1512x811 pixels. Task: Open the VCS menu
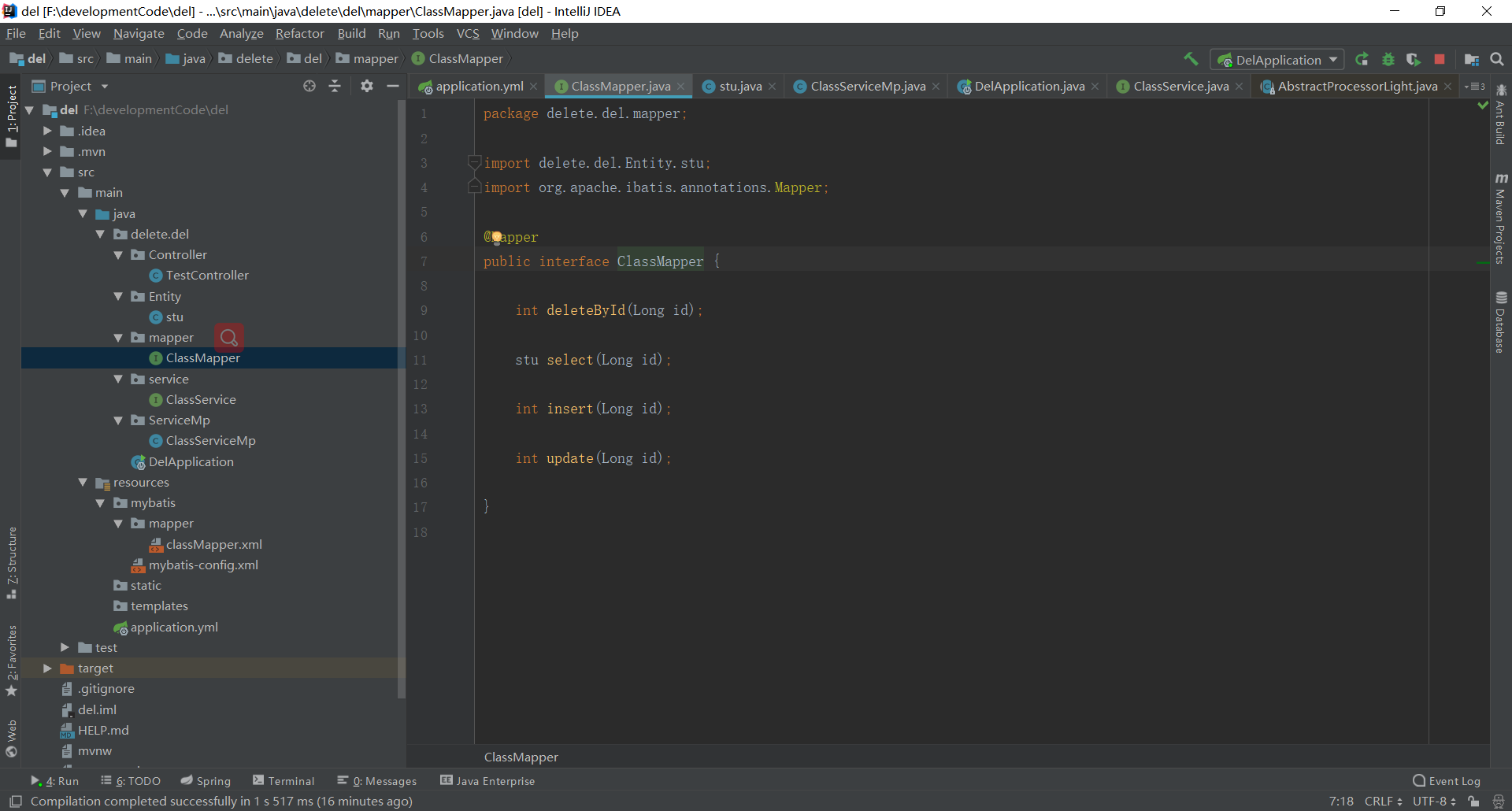tap(468, 33)
